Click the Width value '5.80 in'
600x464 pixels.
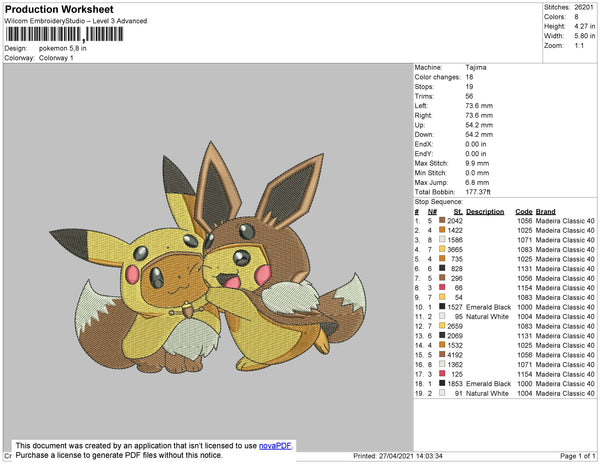(585, 36)
